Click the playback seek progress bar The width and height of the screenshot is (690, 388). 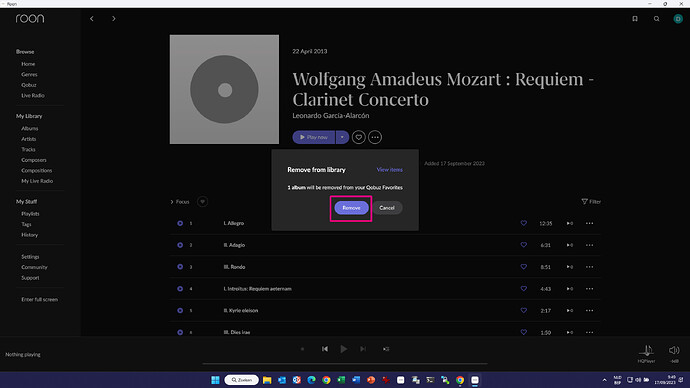point(345,364)
